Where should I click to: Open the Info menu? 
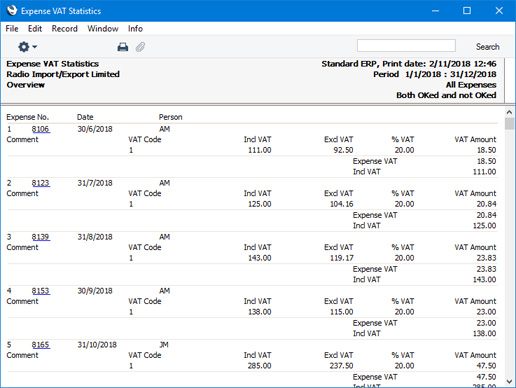[x=135, y=29]
